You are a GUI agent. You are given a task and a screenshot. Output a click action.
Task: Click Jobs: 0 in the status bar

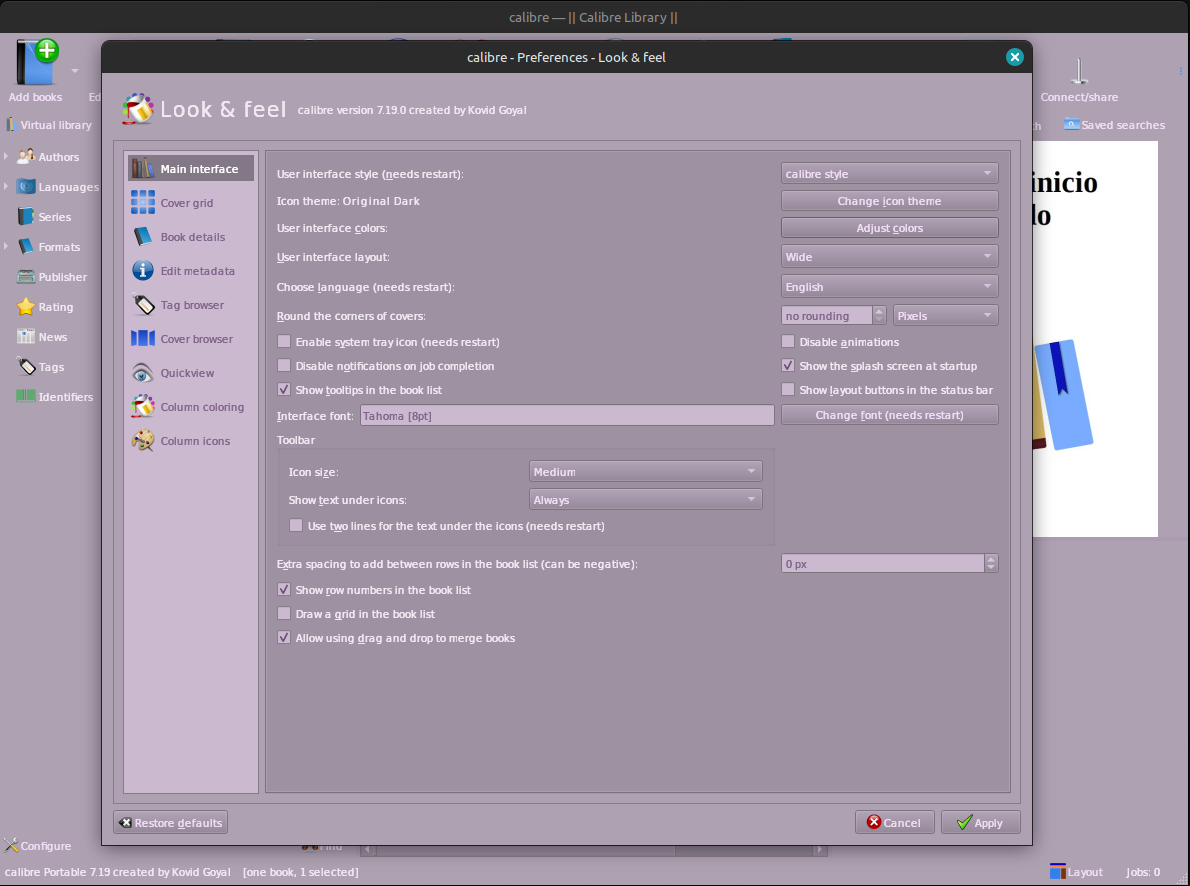[x=1143, y=872]
